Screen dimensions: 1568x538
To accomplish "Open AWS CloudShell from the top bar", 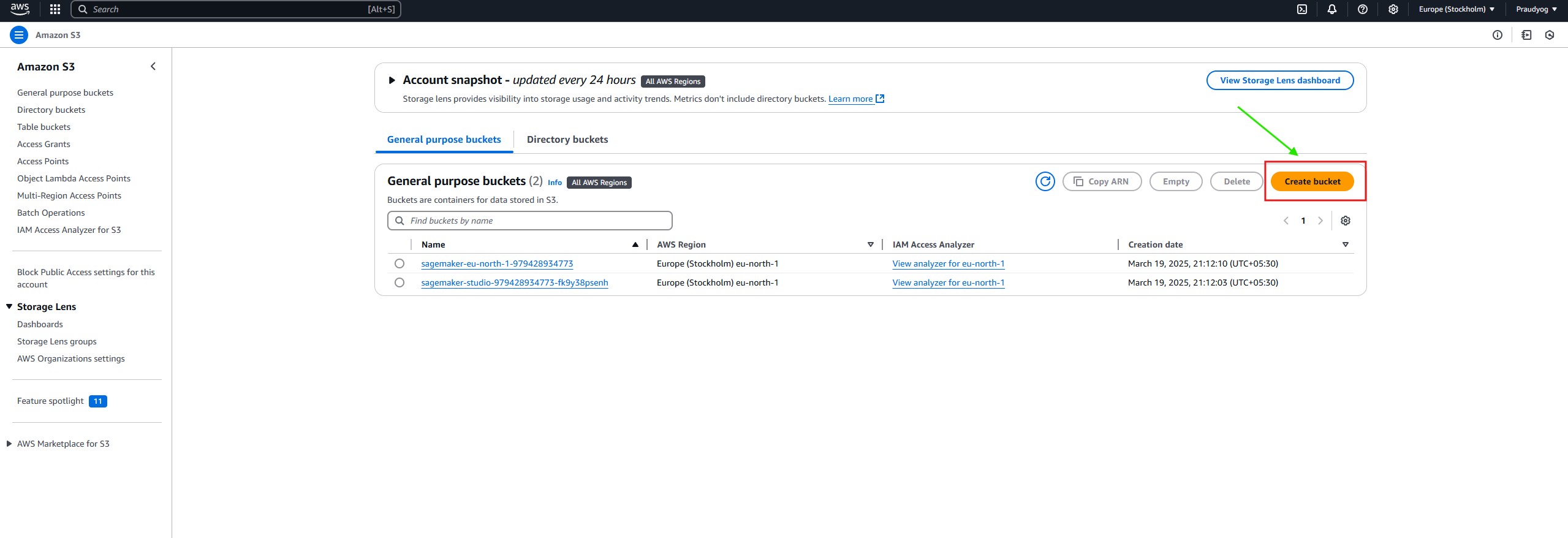I will pos(1302,9).
